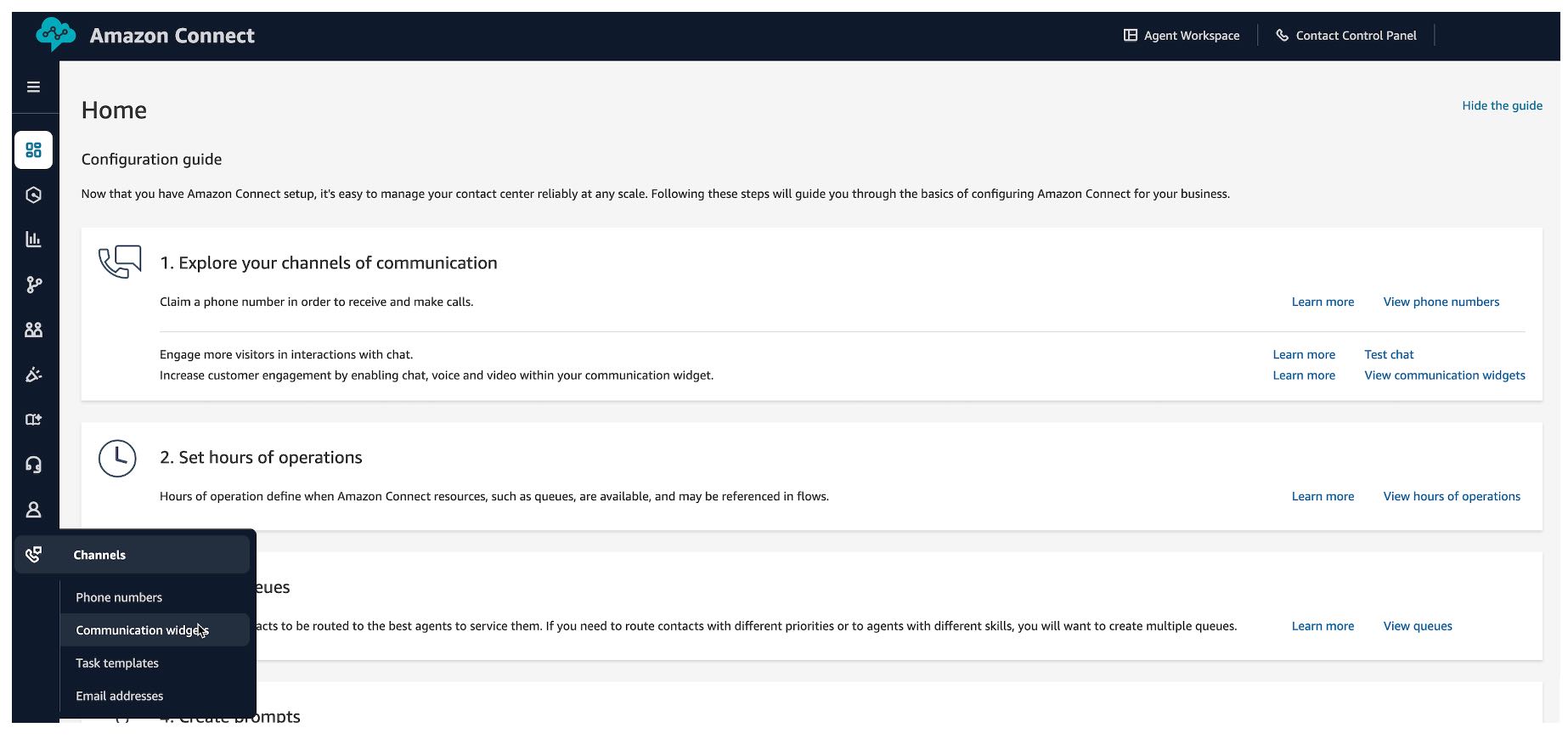Image resolution: width=1568 pixels, height=739 pixels.
Task: Choose Task templates in Channels menu
Action: point(117,663)
